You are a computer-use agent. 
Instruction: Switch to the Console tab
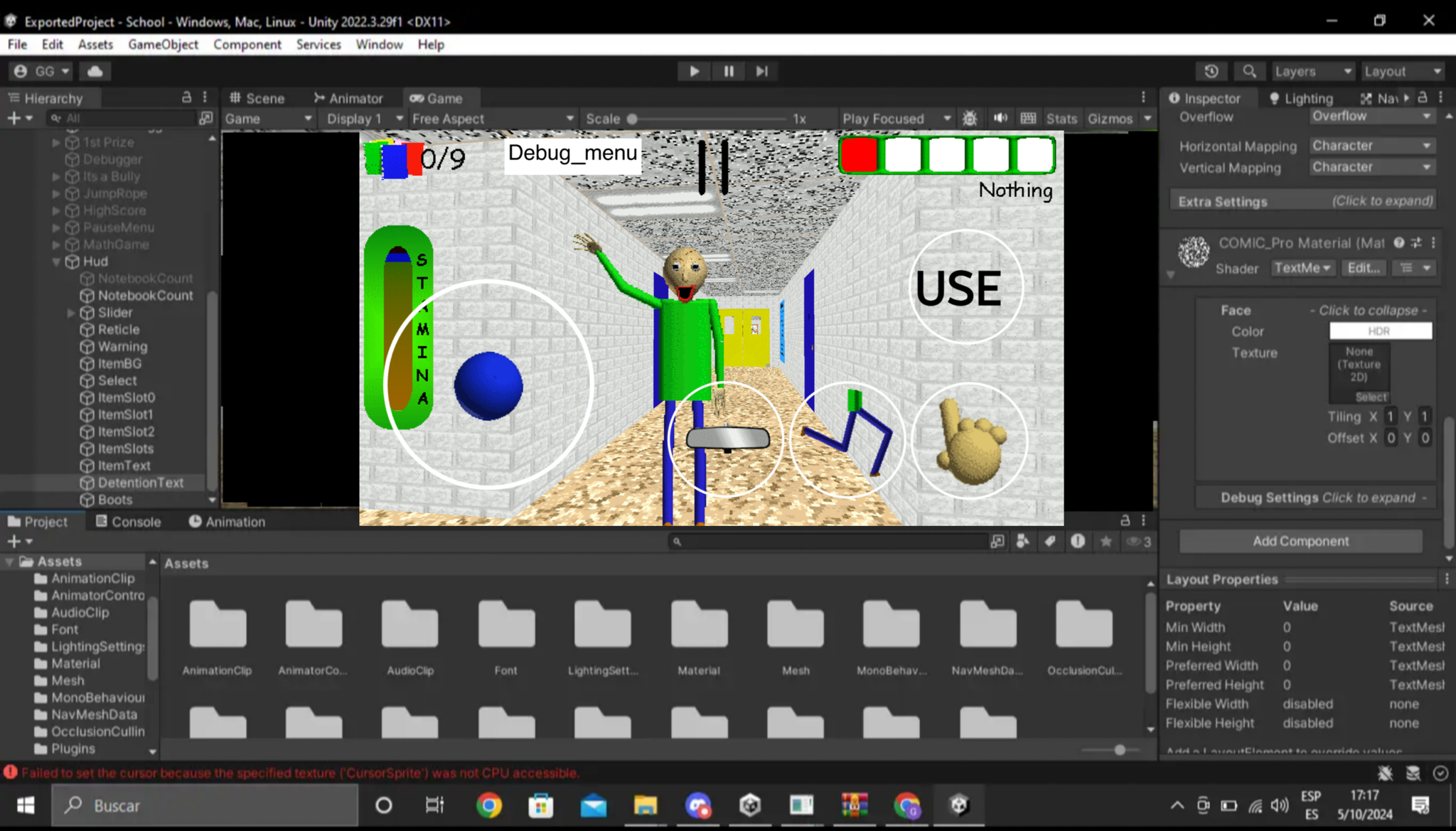click(128, 521)
